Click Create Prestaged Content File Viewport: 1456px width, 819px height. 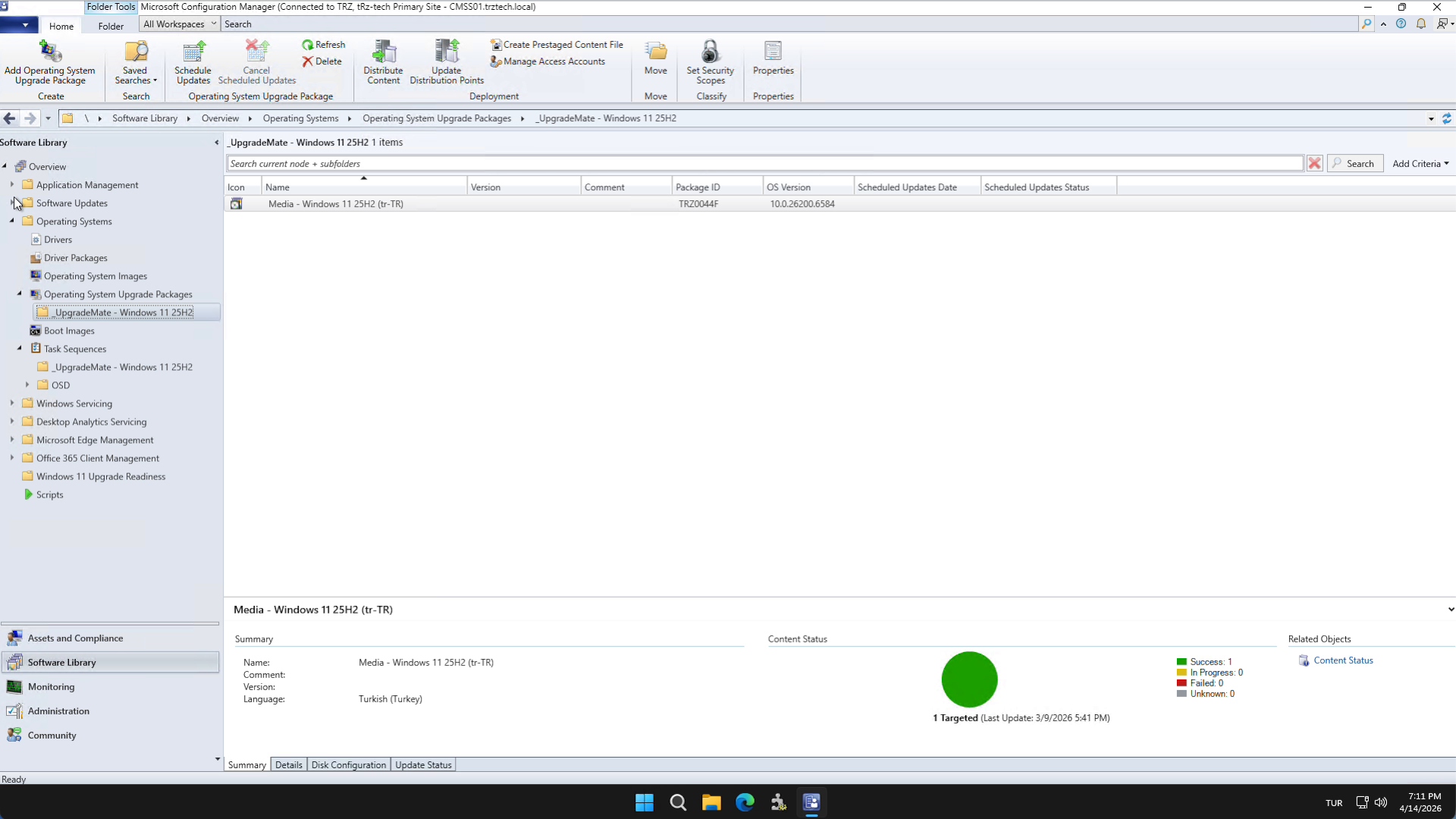click(x=557, y=45)
